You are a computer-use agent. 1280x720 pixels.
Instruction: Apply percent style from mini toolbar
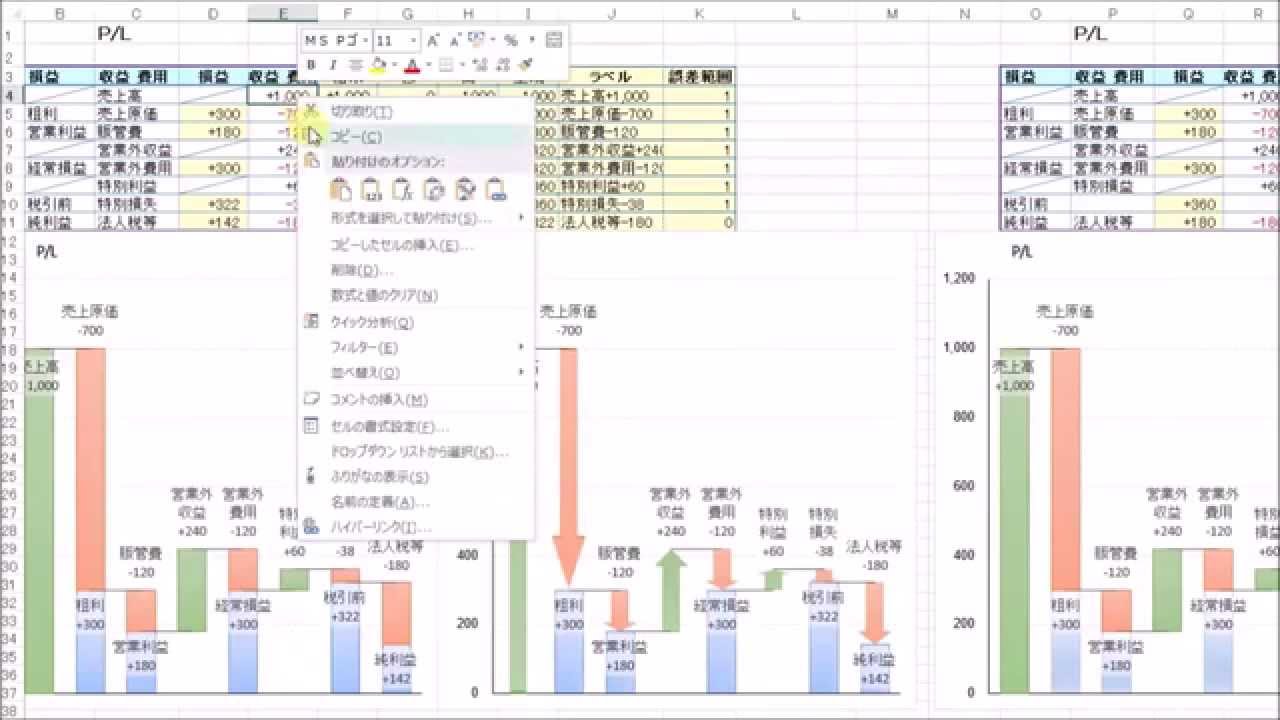(510, 40)
